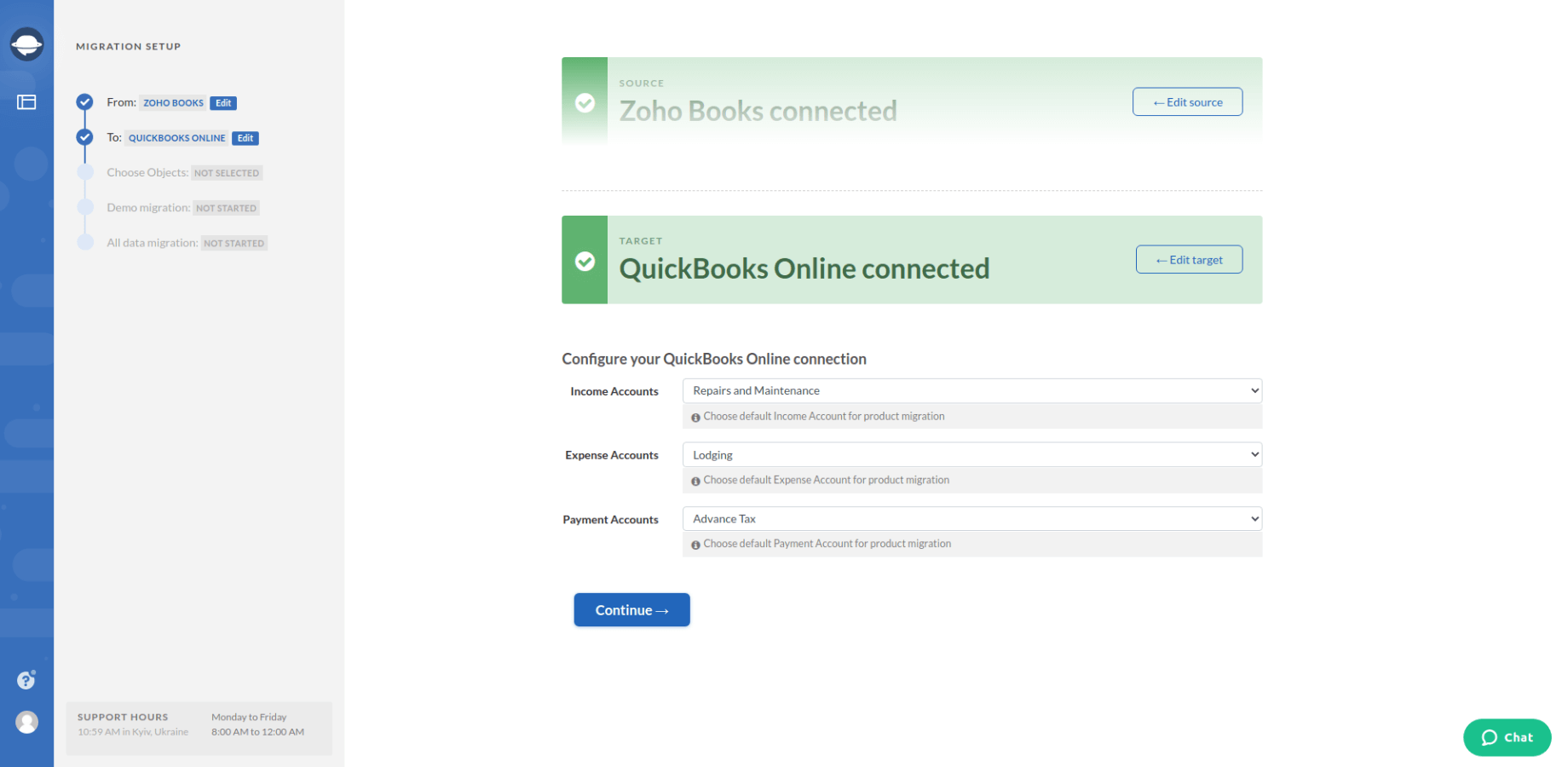Click NOT STARTED badge beside All data migration
Viewport: 1568px width, 767px height.
pyautogui.click(x=233, y=243)
